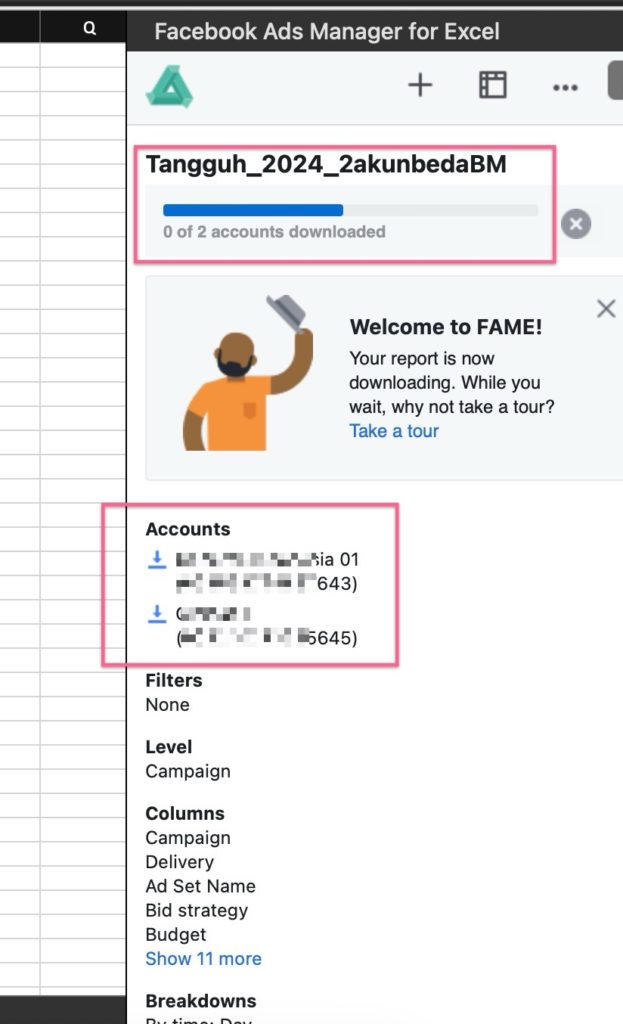Viewport: 623px width, 1024px height.
Task: Click the Breakdowns section heading
Action: click(x=201, y=1001)
